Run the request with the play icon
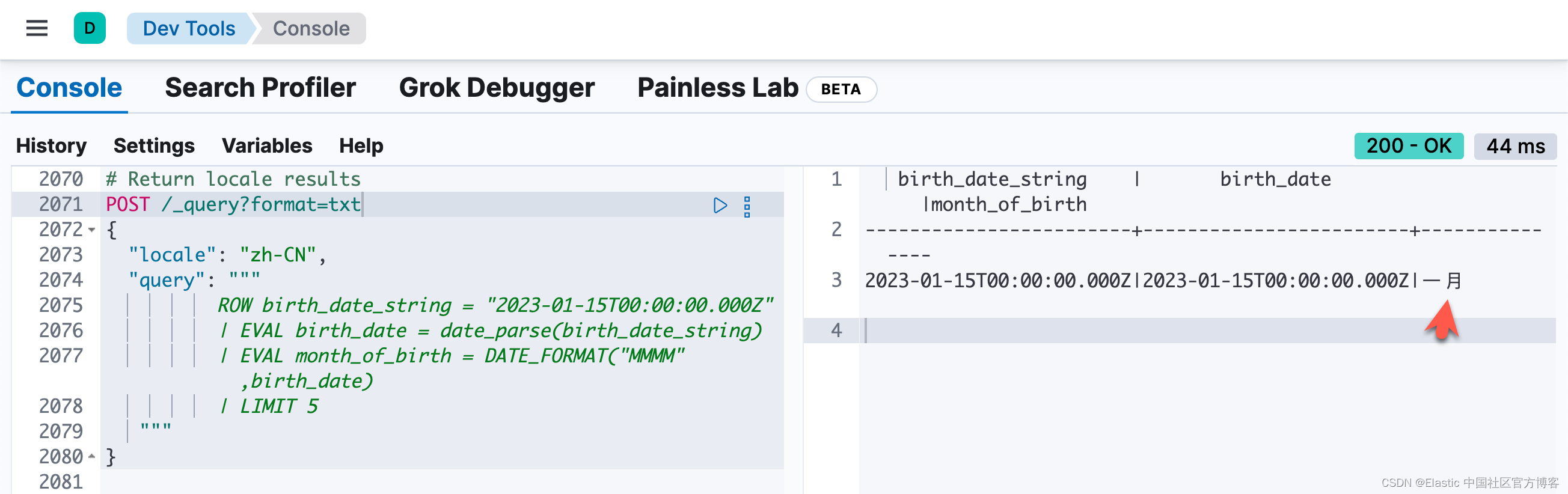 [720, 205]
